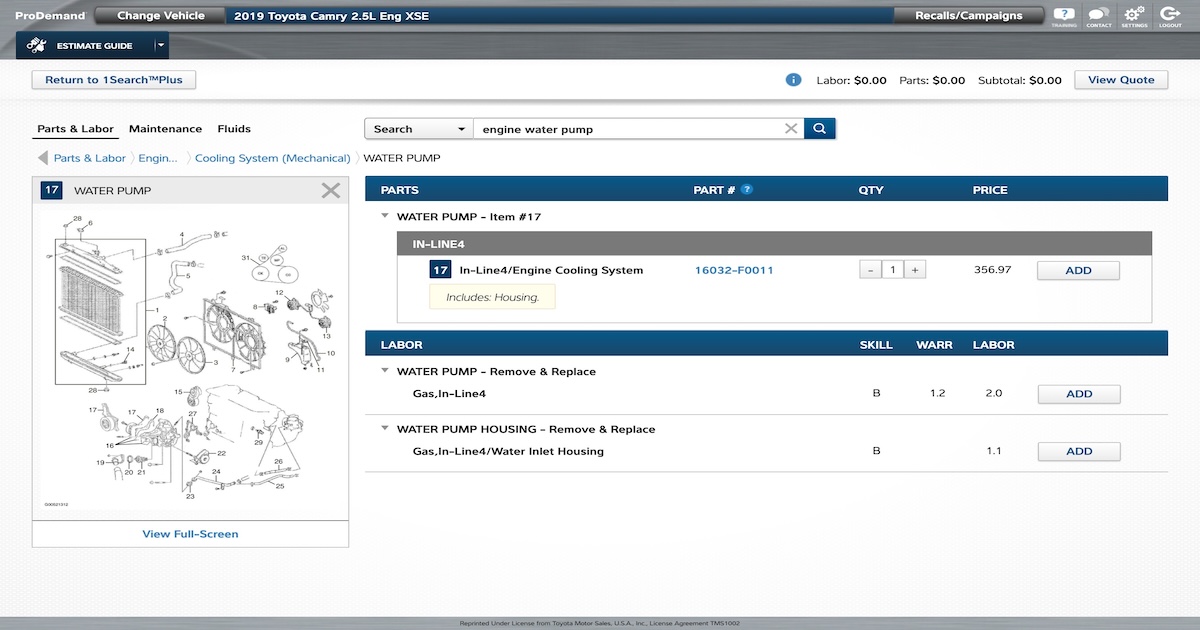
Task: Select the Parts & Labor tab
Action: (x=76, y=129)
